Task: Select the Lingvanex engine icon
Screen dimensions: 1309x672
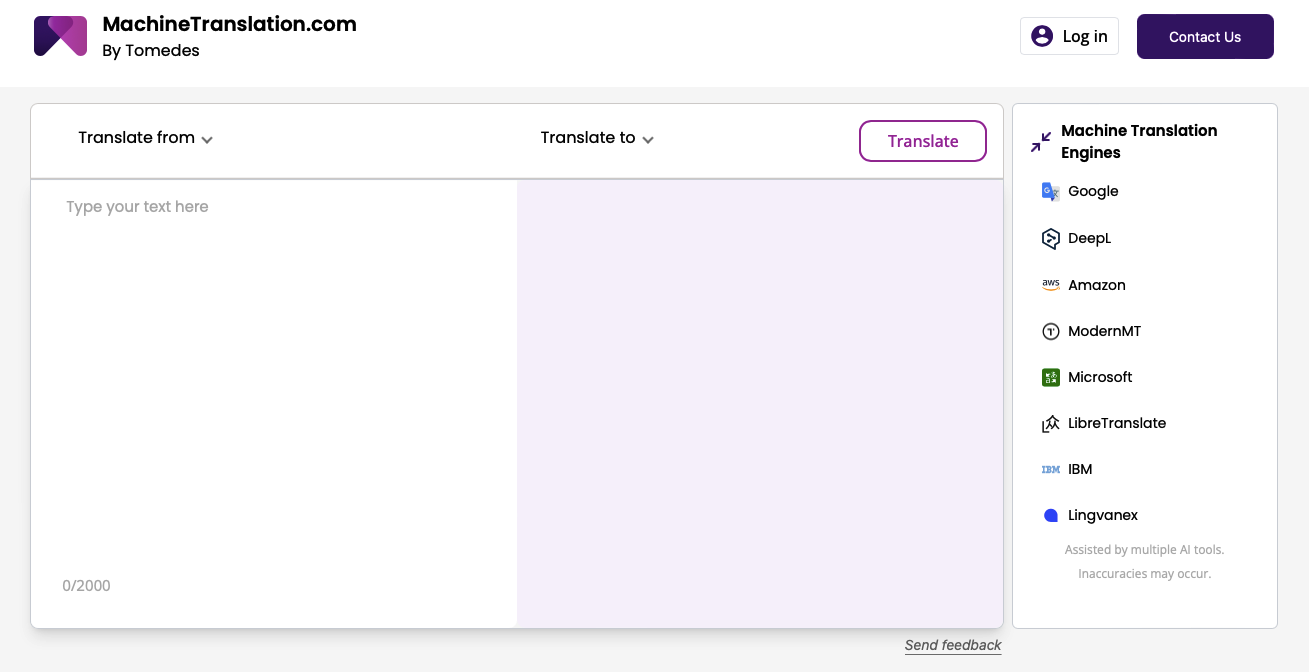Action: (1051, 515)
